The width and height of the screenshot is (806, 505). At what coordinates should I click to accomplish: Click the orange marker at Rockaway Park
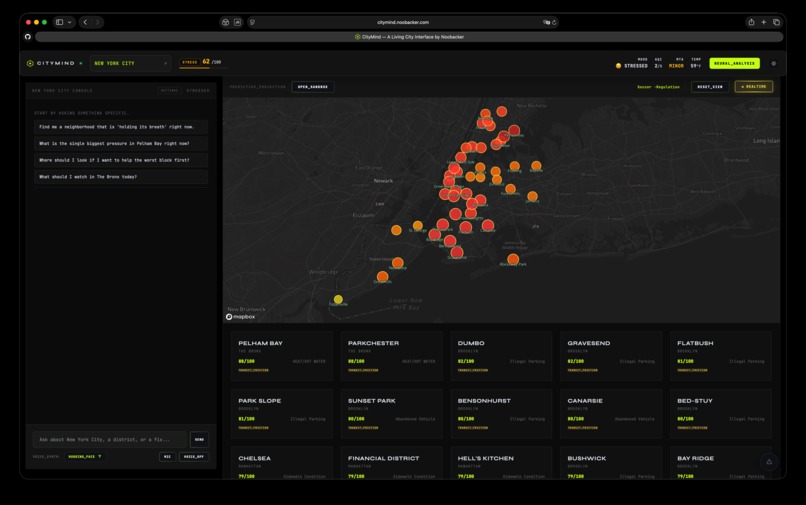tap(513, 259)
